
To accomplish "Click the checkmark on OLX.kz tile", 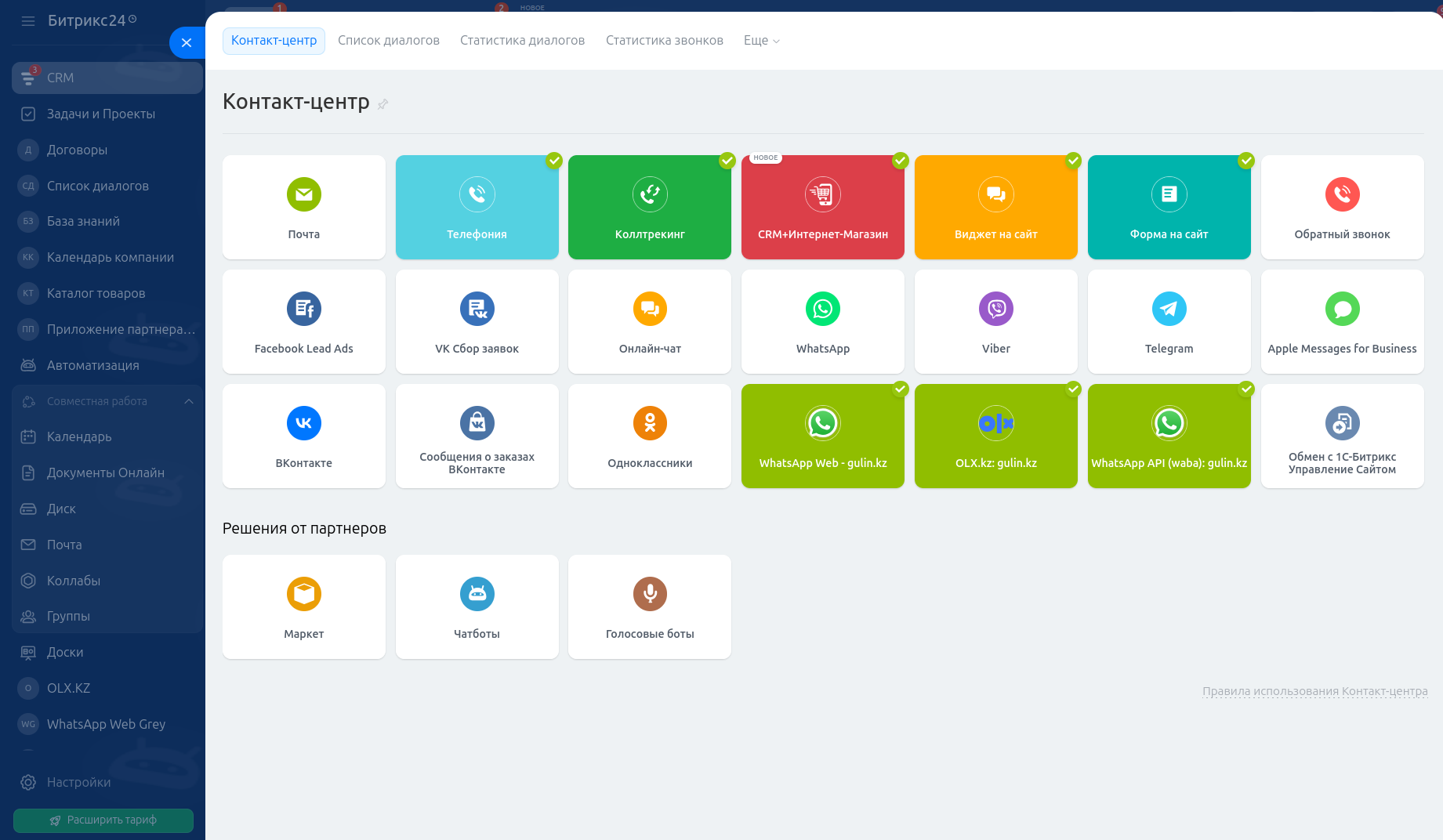I will click(1073, 389).
